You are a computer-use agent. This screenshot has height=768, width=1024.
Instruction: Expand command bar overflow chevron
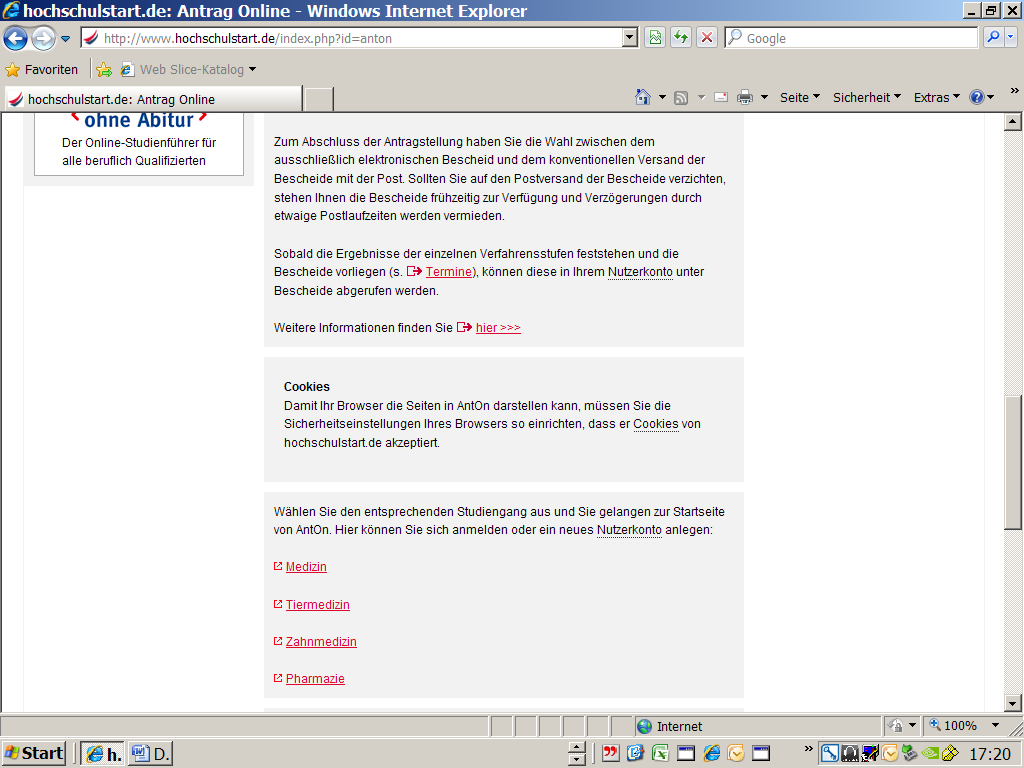tap(1014, 91)
